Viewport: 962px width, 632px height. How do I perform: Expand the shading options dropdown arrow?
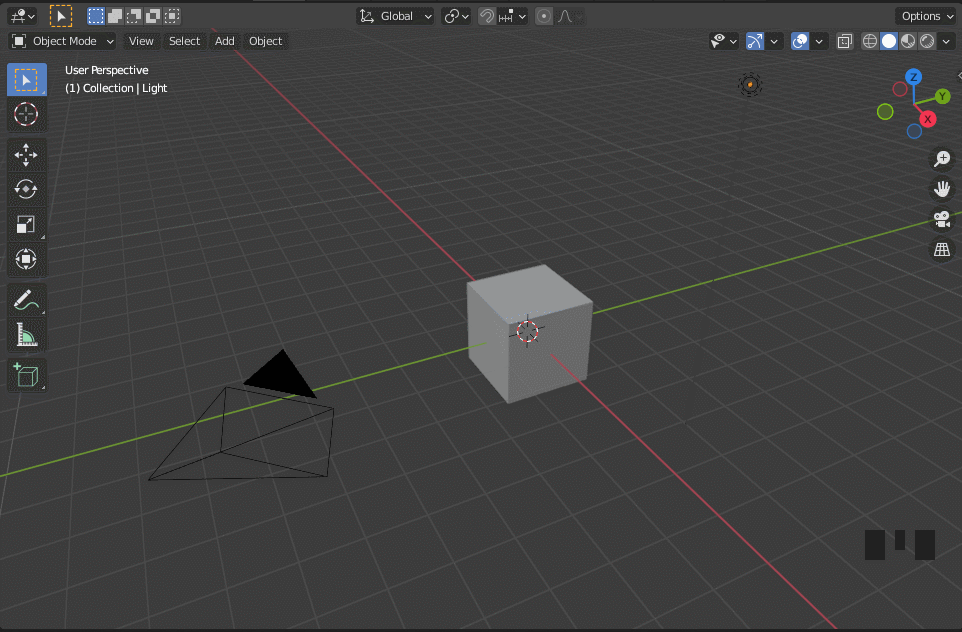point(946,41)
